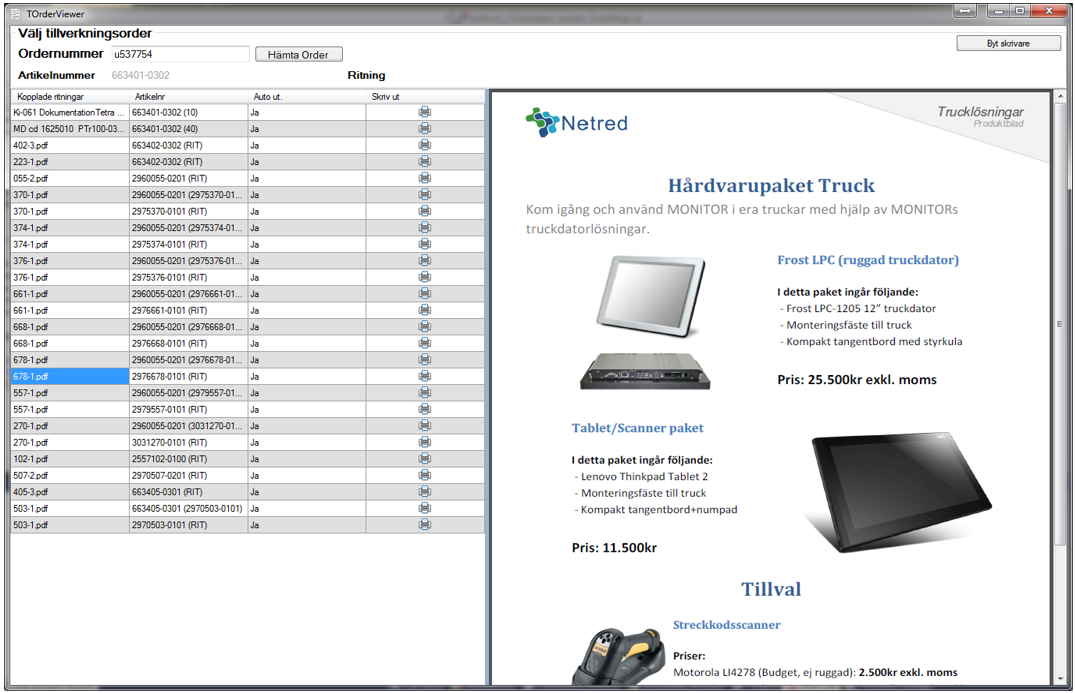Click the TOrderViewer window icon
The width and height of the screenshot is (1075, 693).
coord(16,13)
